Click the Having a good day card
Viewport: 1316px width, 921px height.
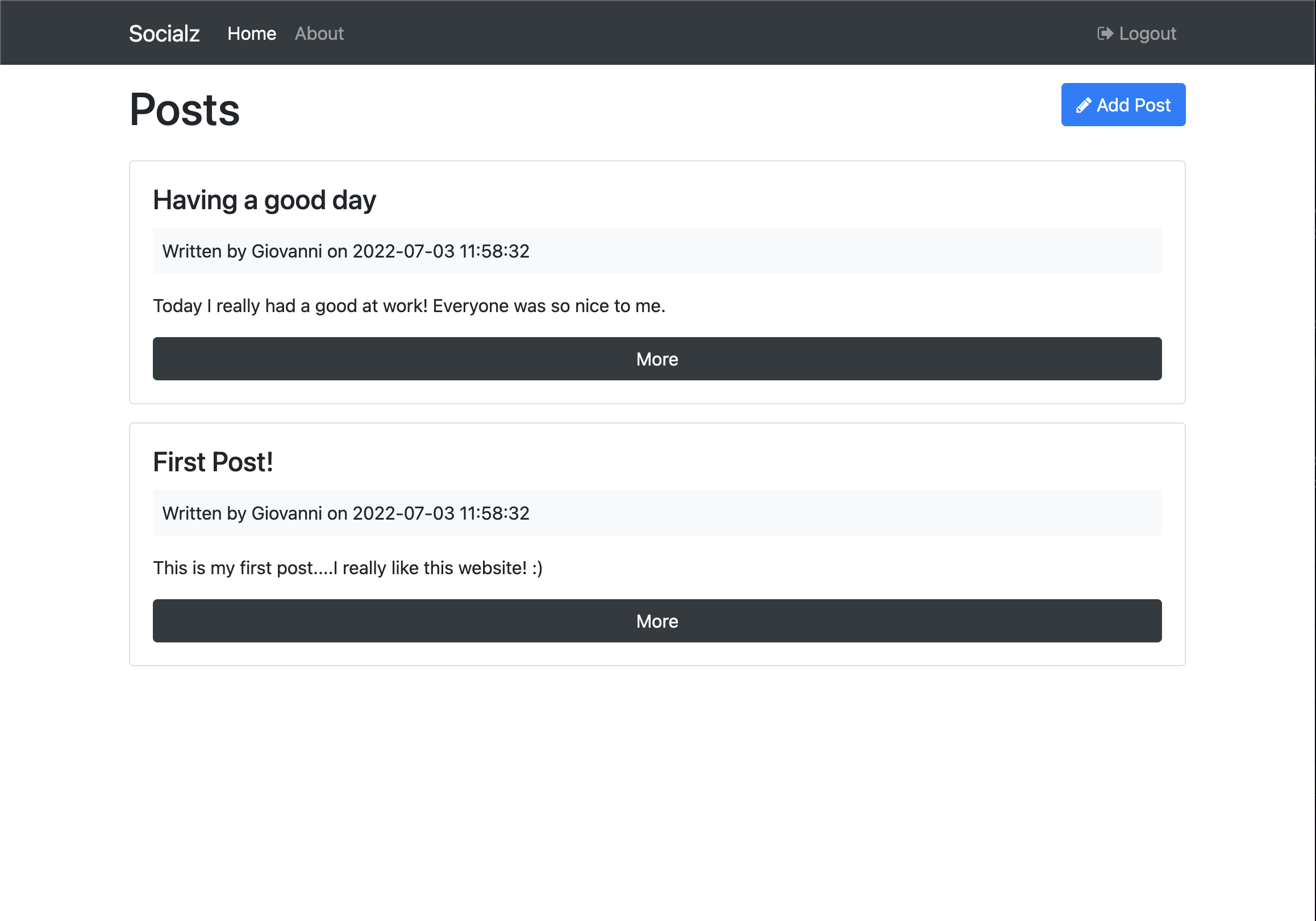(802, 195)
